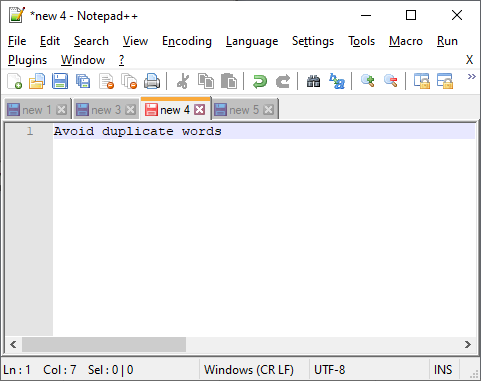
Task: Toggle synchronize horizontal scrolling icon
Action: [x=445, y=81]
